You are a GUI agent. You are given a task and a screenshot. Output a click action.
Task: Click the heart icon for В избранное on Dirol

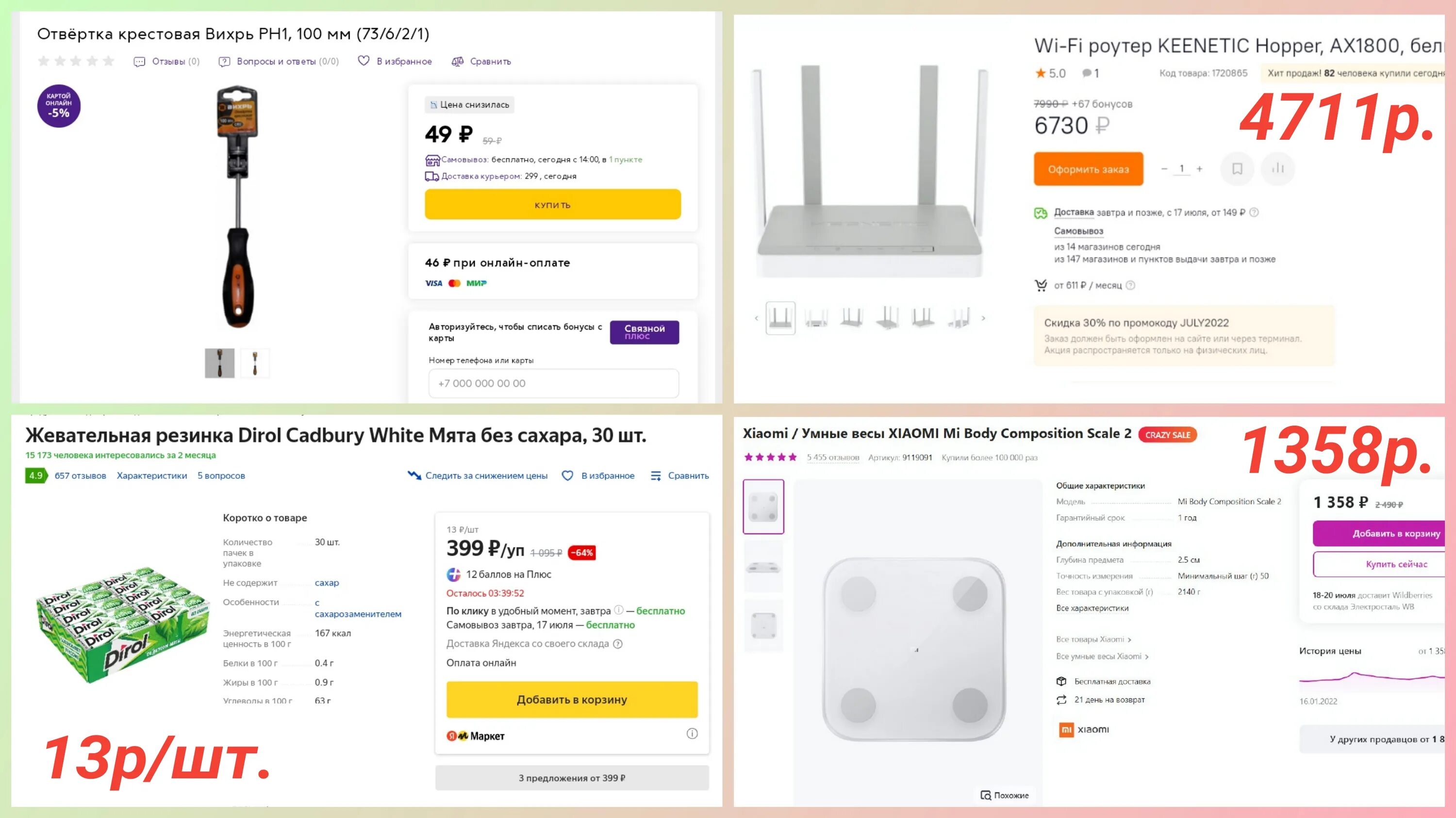click(567, 475)
